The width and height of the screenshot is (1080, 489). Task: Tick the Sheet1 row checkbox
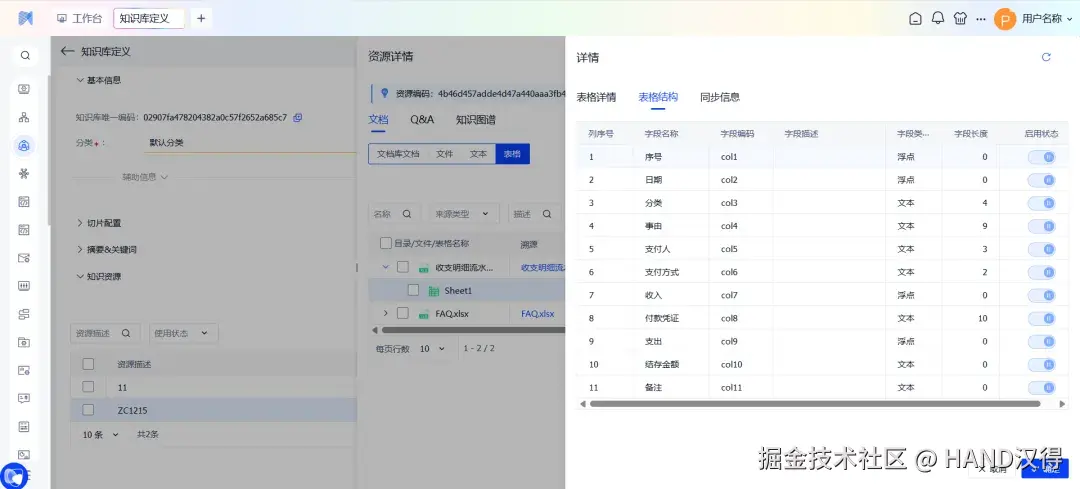[x=413, y=291]
